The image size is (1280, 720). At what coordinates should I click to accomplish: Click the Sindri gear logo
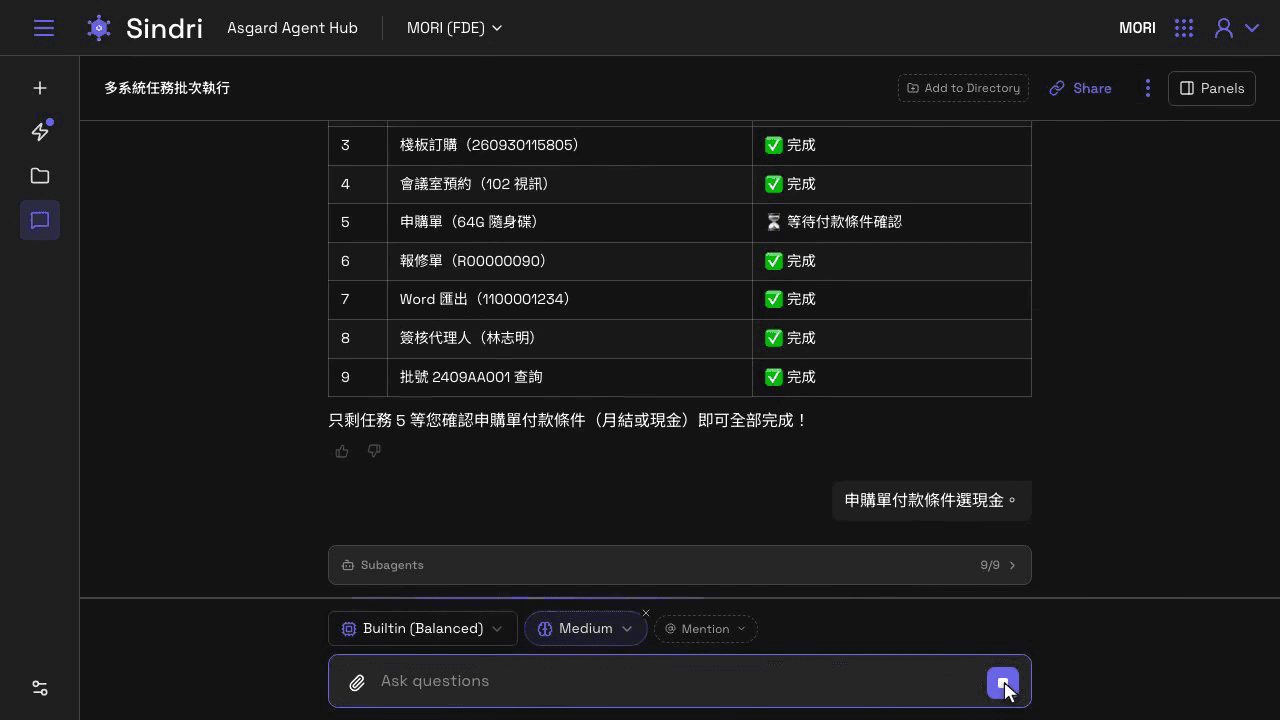[x=99, y=28]
